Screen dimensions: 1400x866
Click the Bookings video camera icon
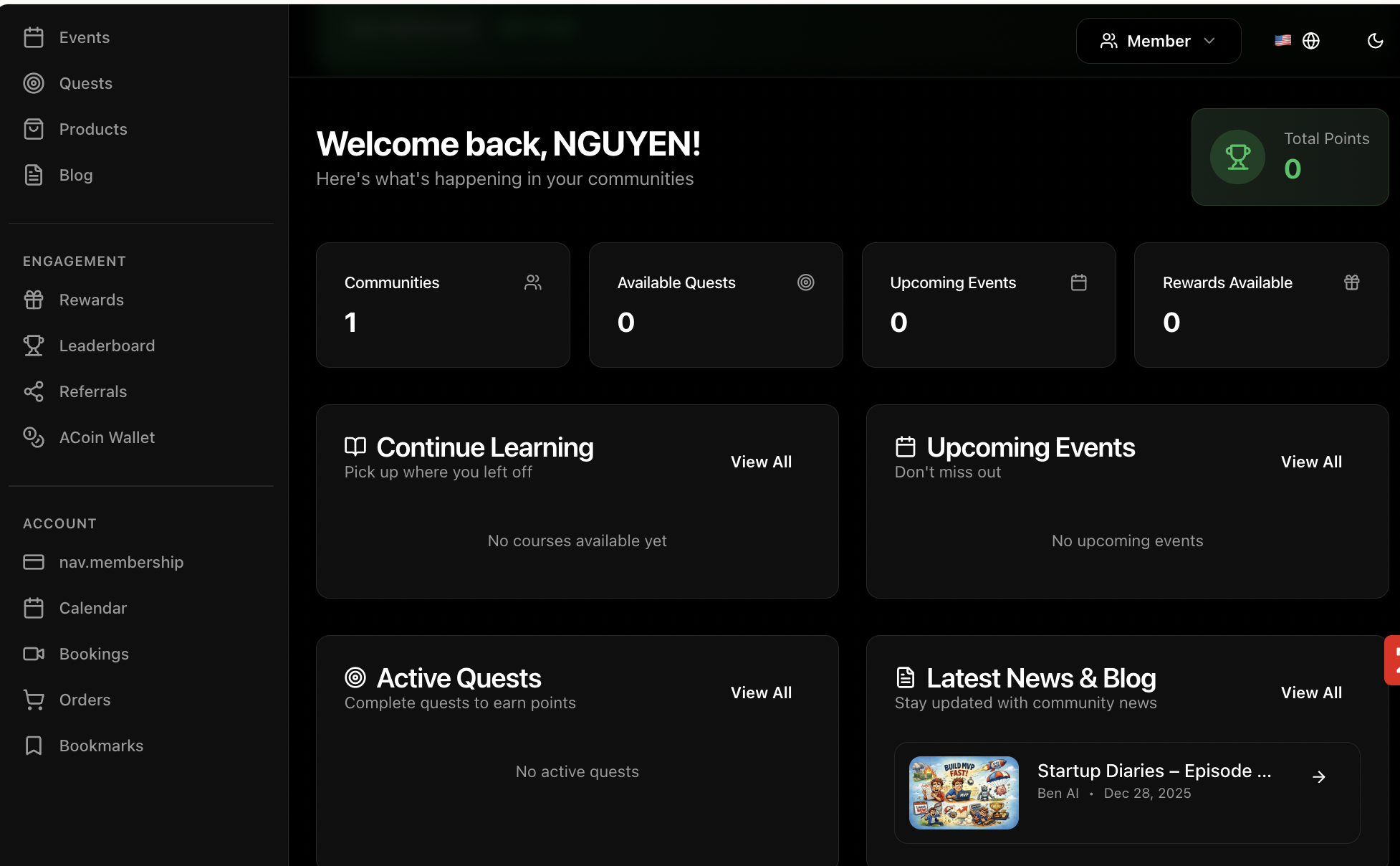(34, 654)
